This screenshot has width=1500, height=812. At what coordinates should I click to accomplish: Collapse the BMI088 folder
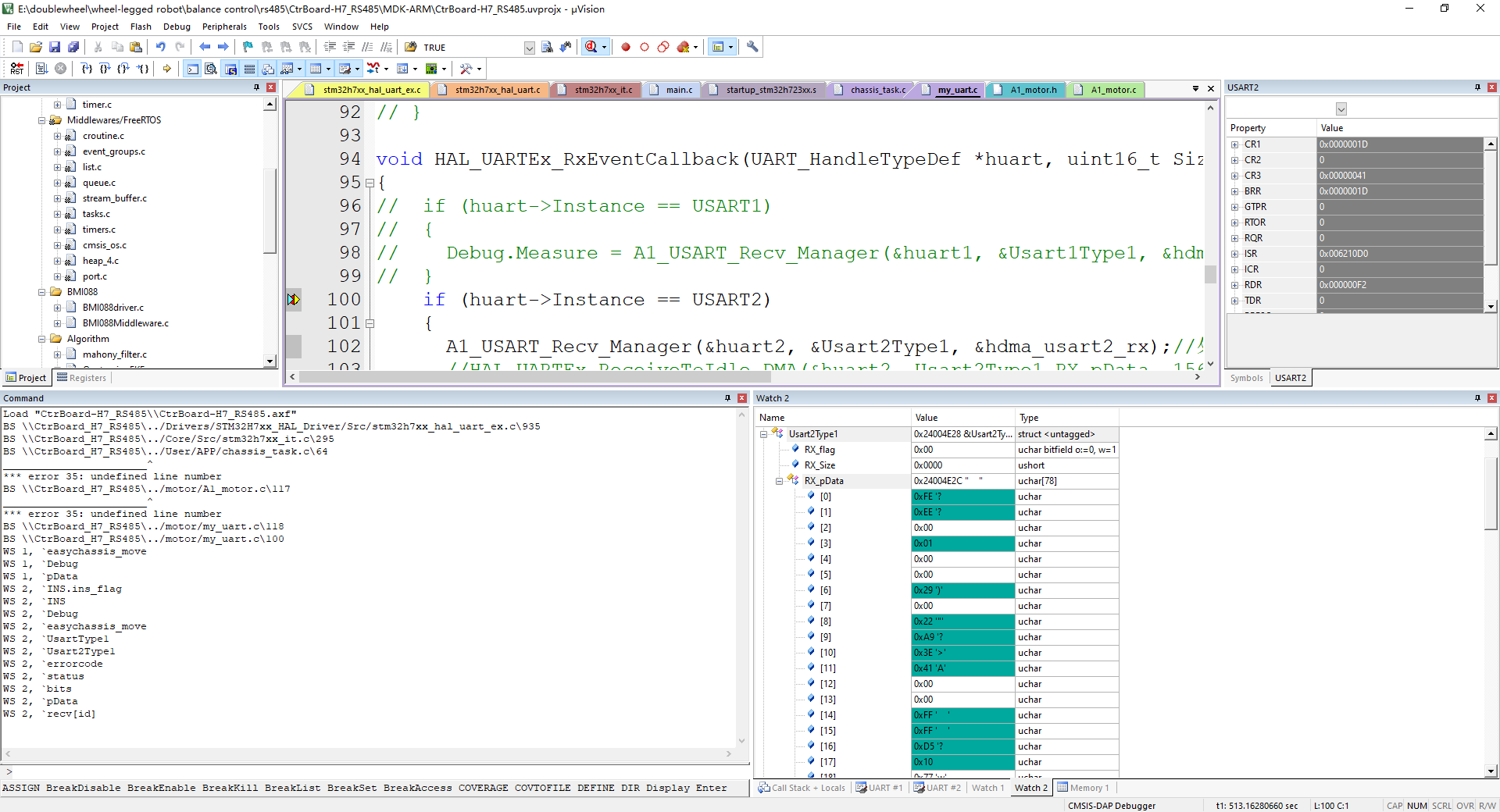click(42, 292)
